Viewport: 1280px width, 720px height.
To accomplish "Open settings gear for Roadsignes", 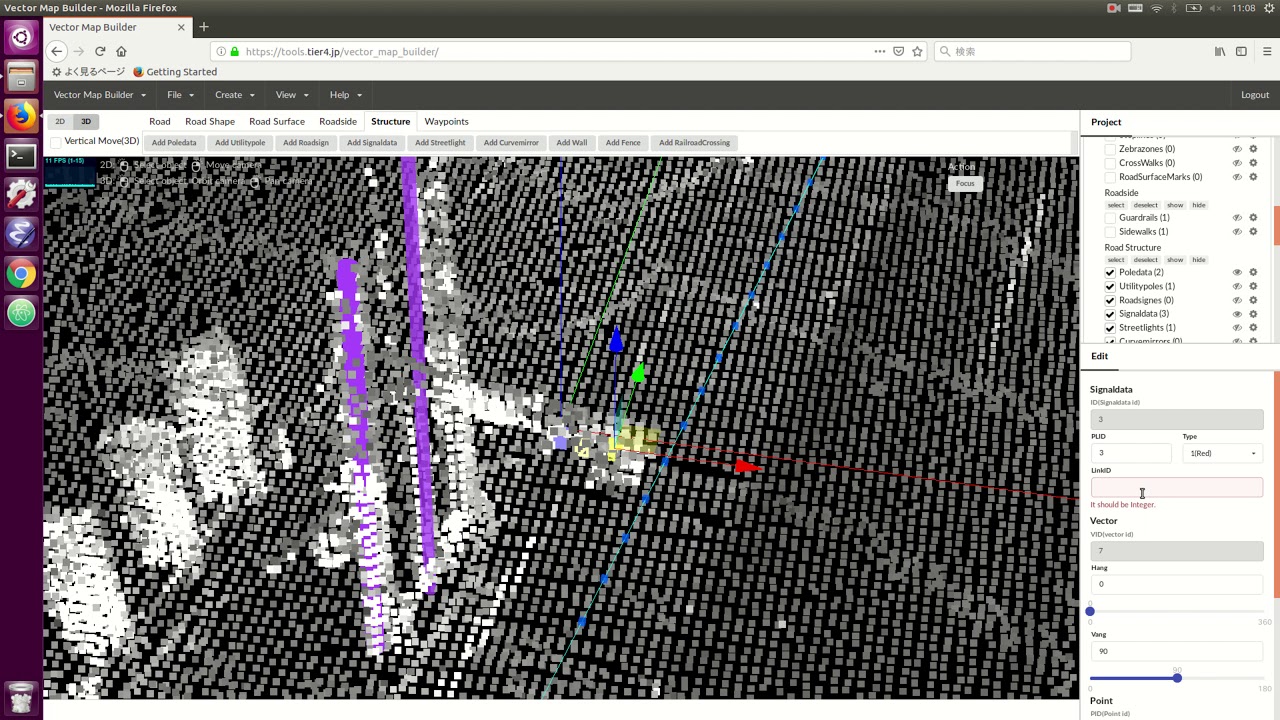I will point(1253,300).
